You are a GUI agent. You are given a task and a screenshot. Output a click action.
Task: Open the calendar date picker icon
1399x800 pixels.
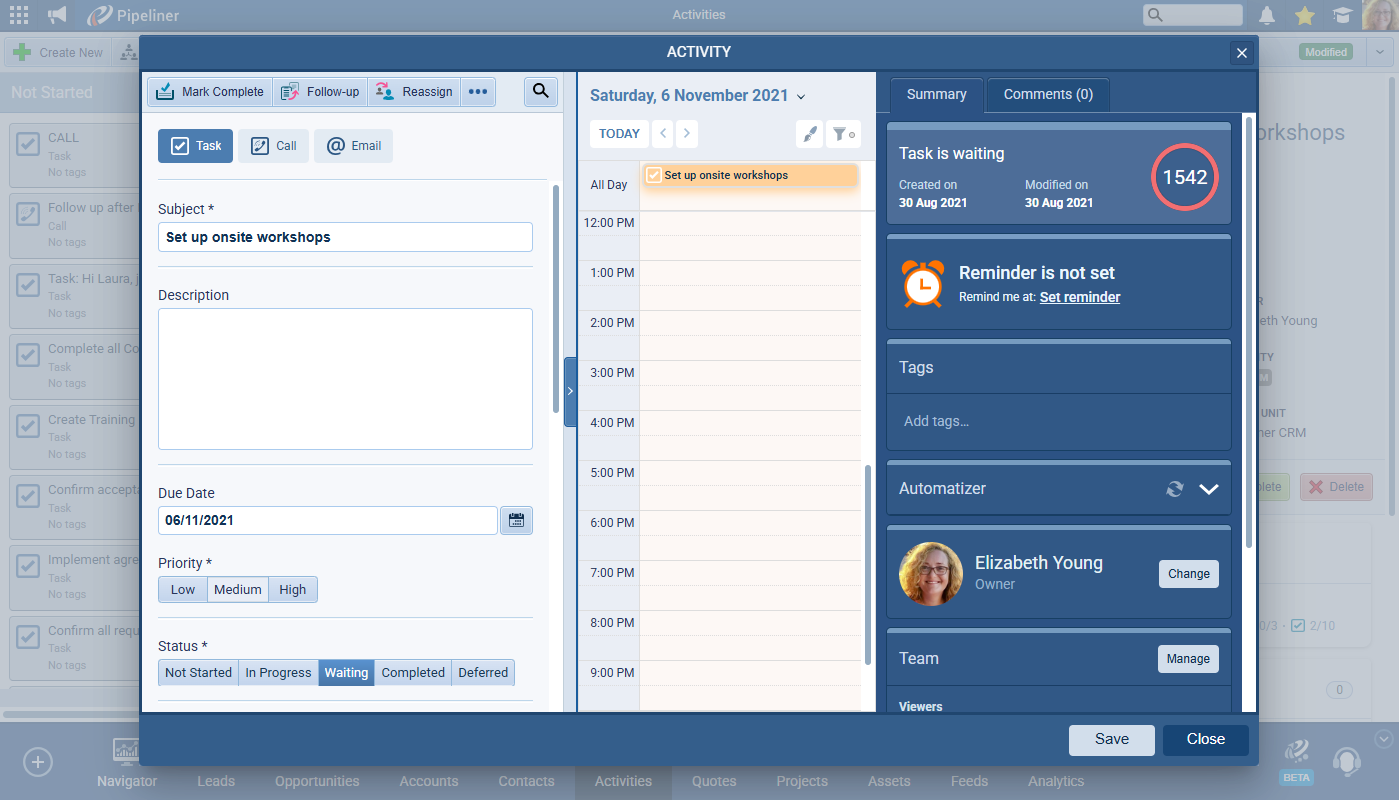tap(516, 520)
